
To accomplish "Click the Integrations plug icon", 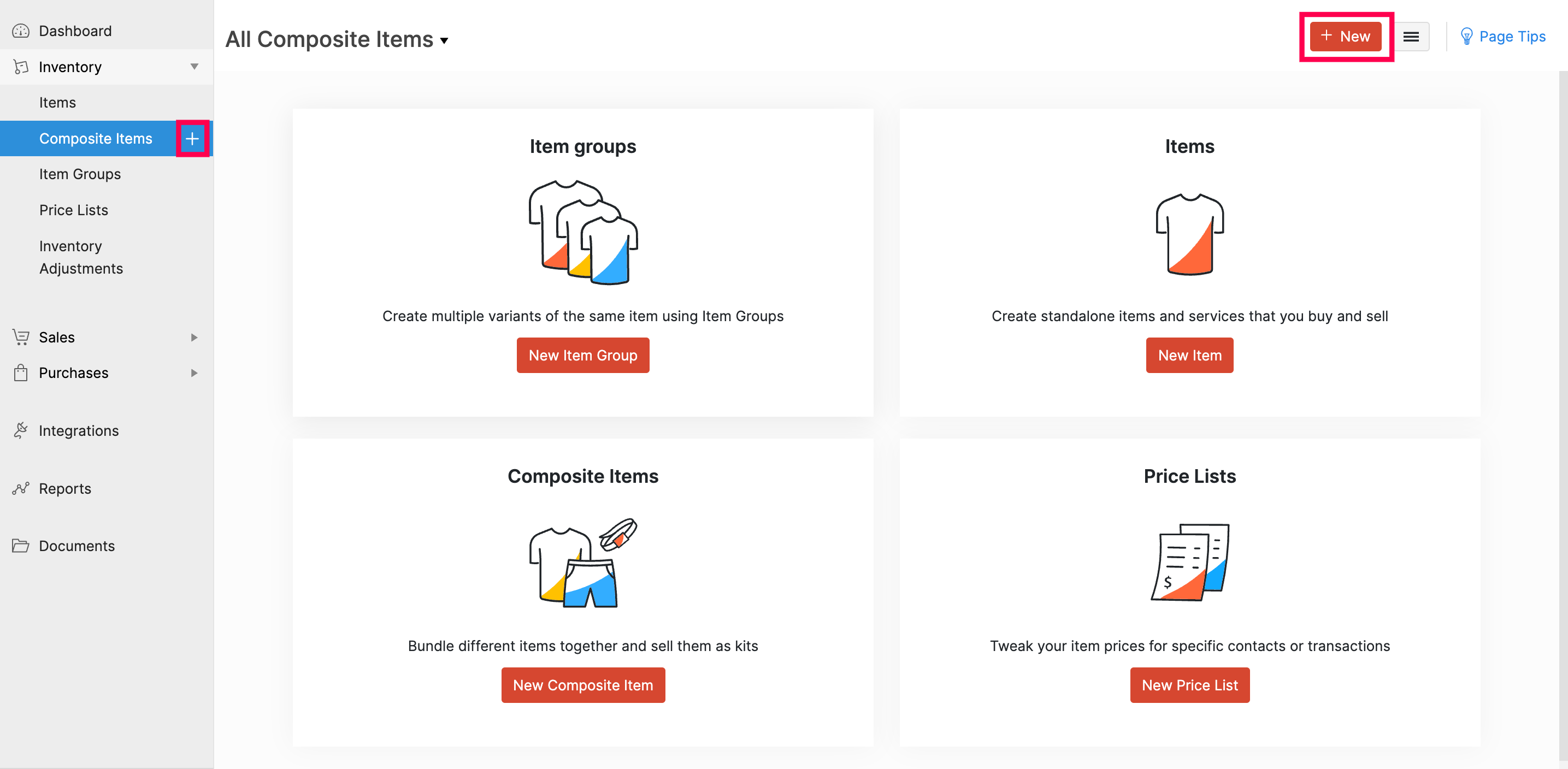I will (21, 430).
